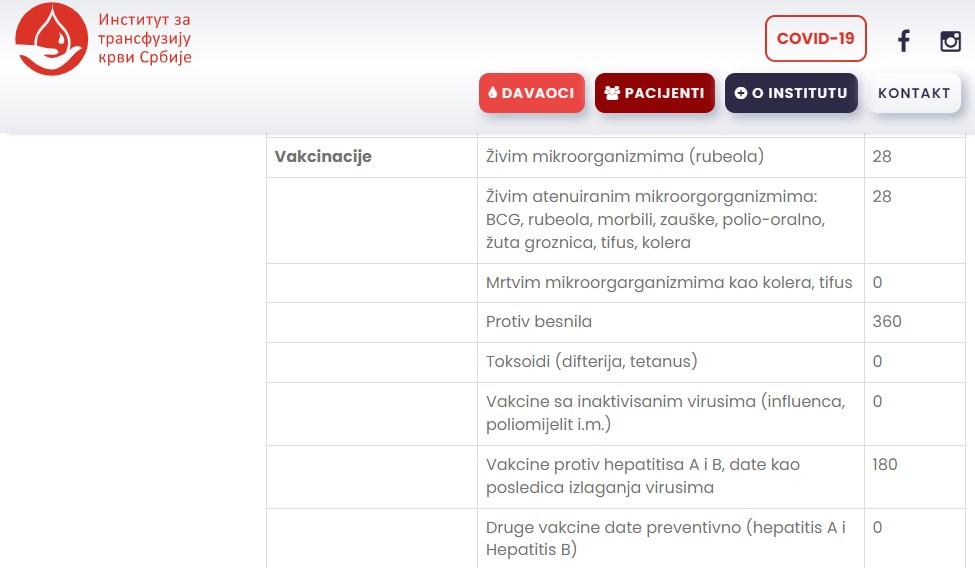Select the Mrtvim mikroorgarganizmima kao kolera, tifus cell
Image resolution: width=975 pixels, height=568 pixels.
670,283
